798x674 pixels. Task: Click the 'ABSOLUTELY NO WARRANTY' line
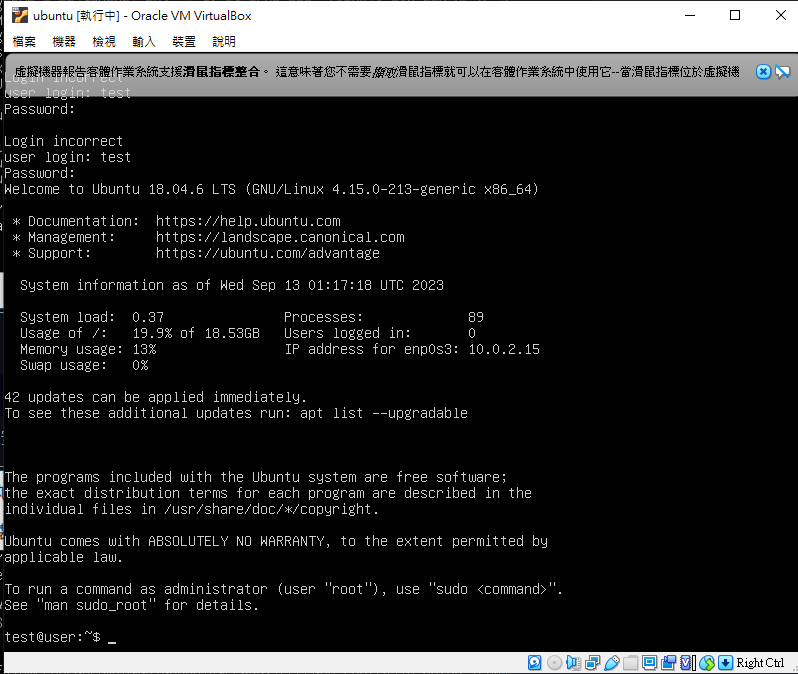click(x=276, y=541)
